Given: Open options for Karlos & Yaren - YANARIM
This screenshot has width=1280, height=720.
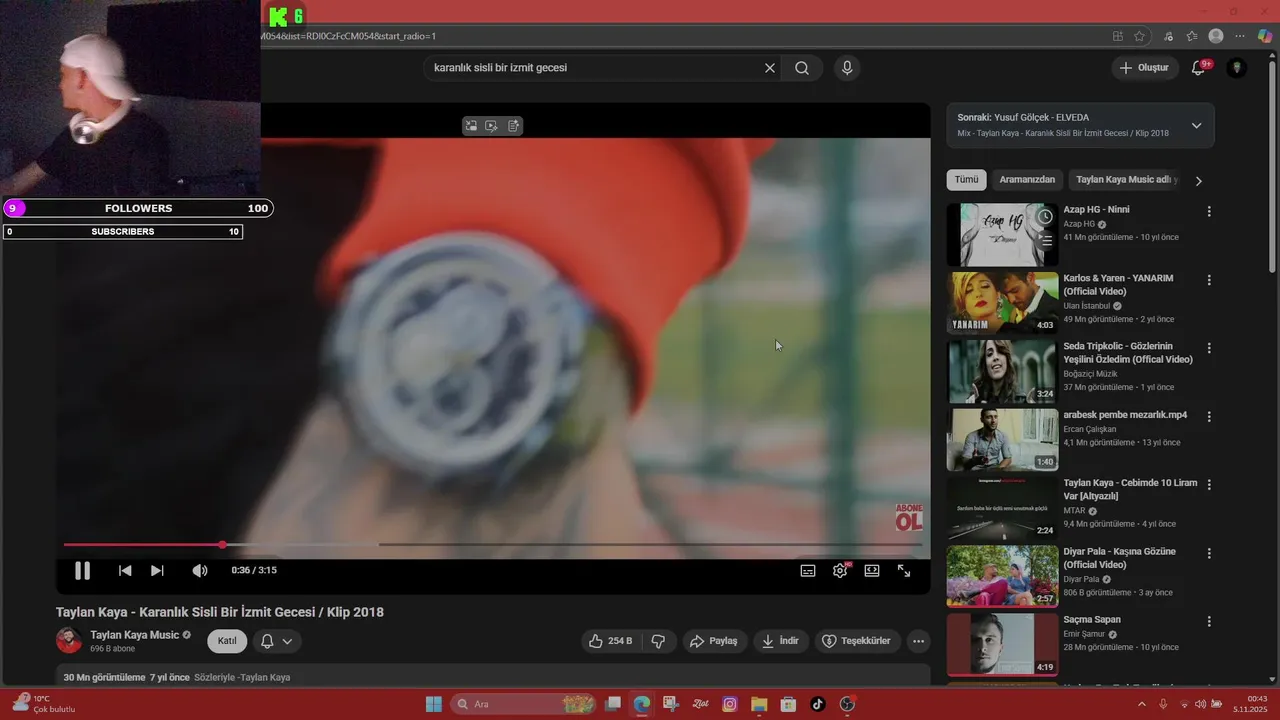Looking at the screenshot, I should [1209, 280].
